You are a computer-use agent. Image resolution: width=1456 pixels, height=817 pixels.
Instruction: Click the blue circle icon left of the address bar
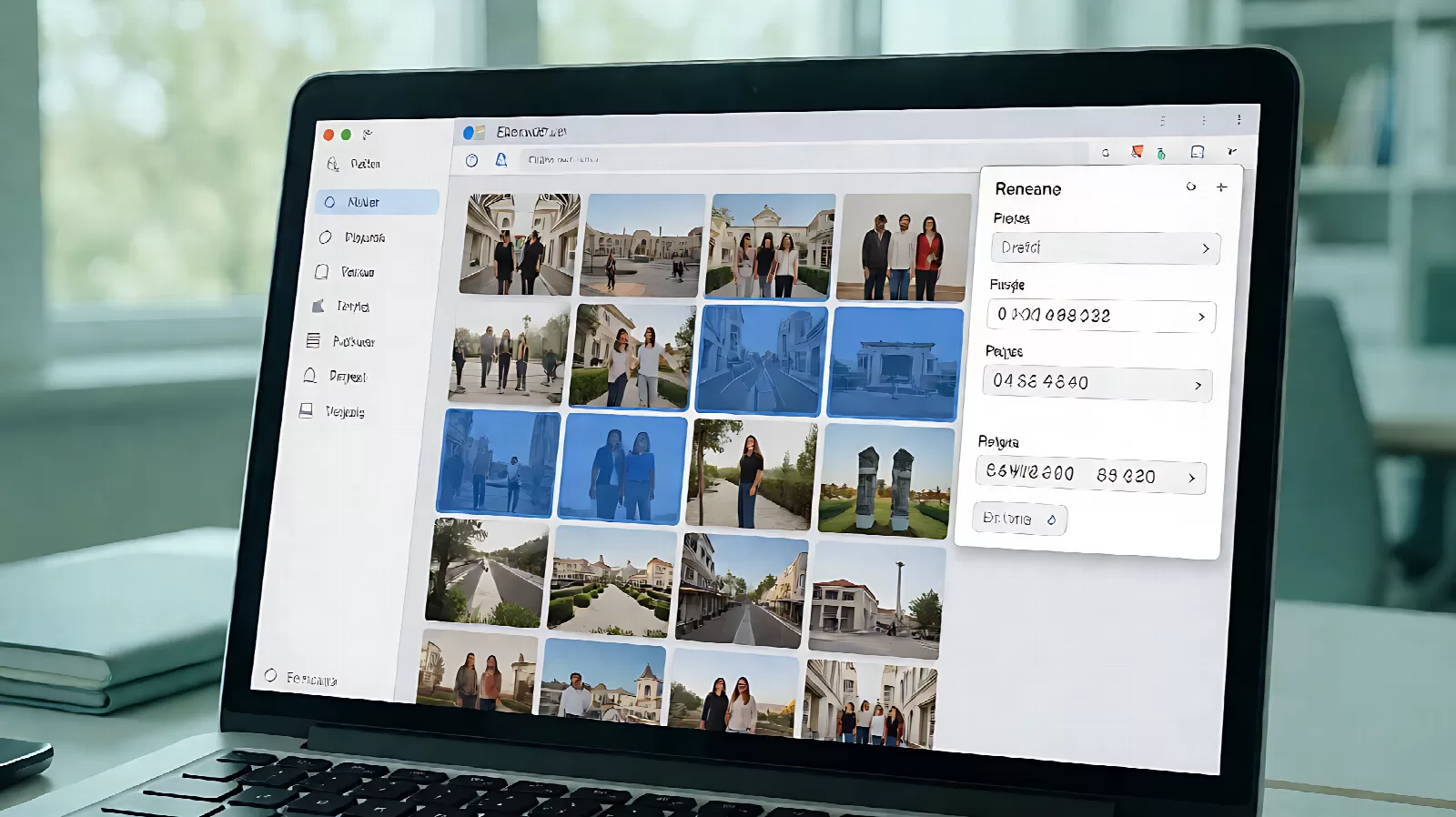[471, 160]
